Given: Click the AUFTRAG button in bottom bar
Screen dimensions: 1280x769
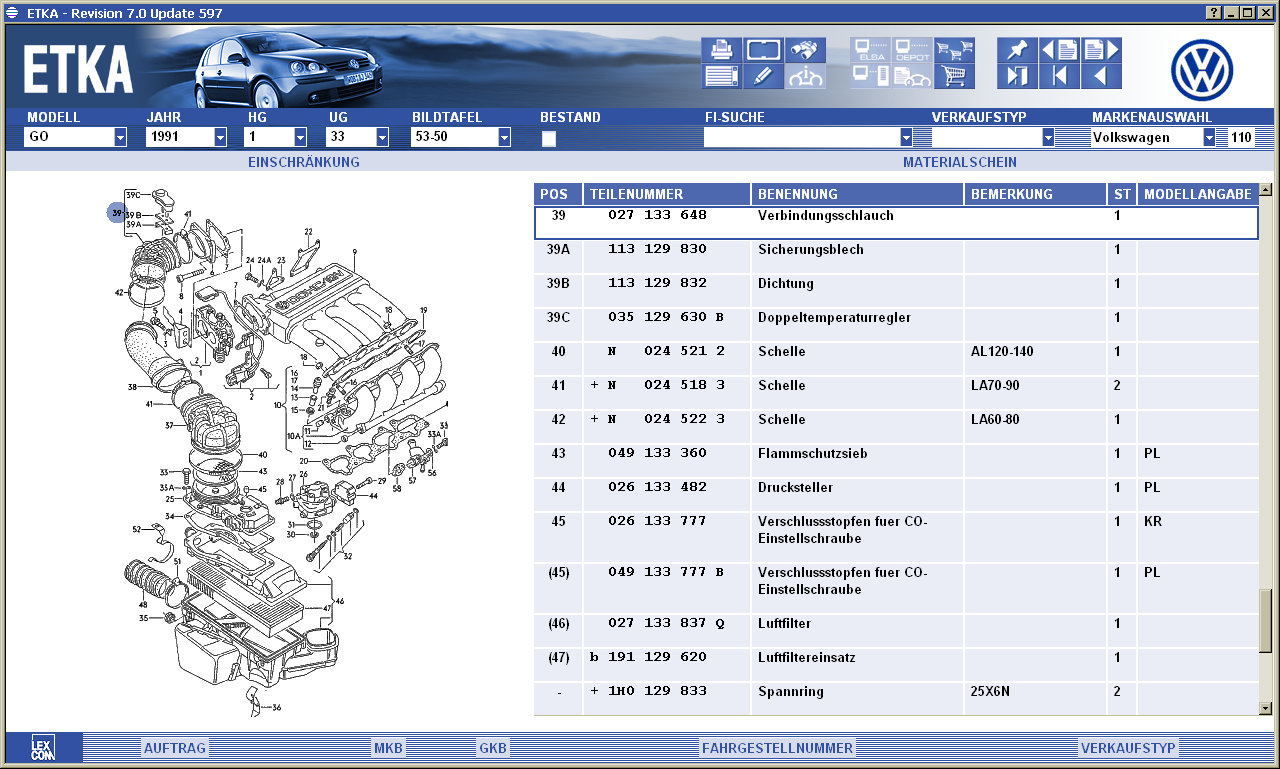Looking at the screenshot, I should (175, 748).
